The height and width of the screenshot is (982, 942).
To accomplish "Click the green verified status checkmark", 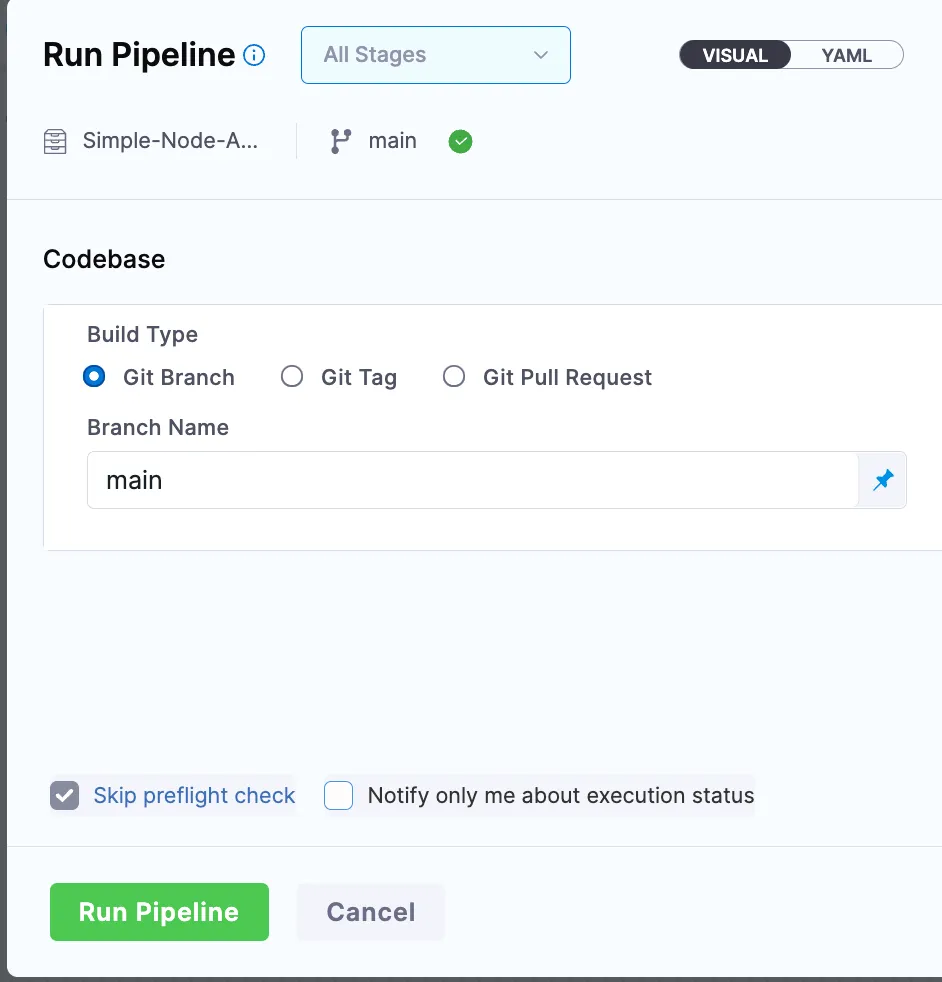I will pos(460,141).
